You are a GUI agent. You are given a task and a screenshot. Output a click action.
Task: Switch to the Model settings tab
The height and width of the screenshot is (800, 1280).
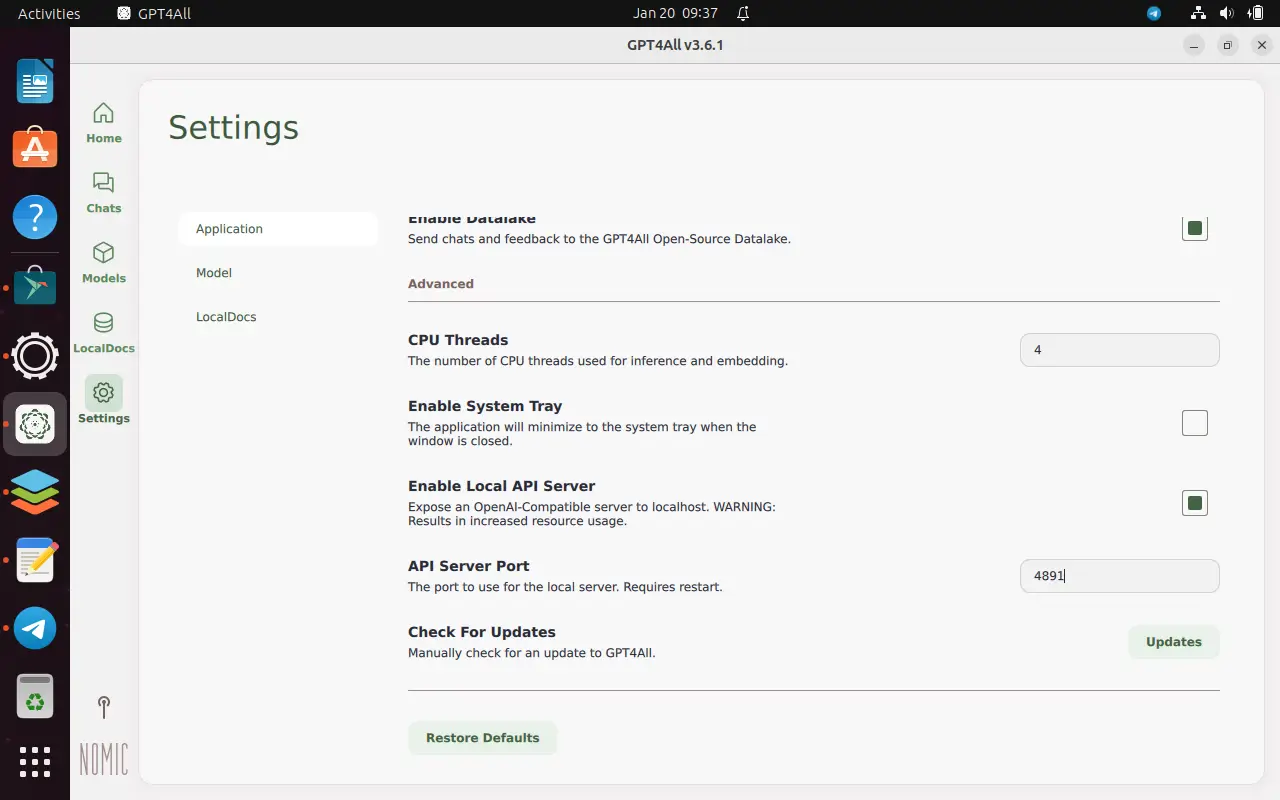tap(278, 273)
